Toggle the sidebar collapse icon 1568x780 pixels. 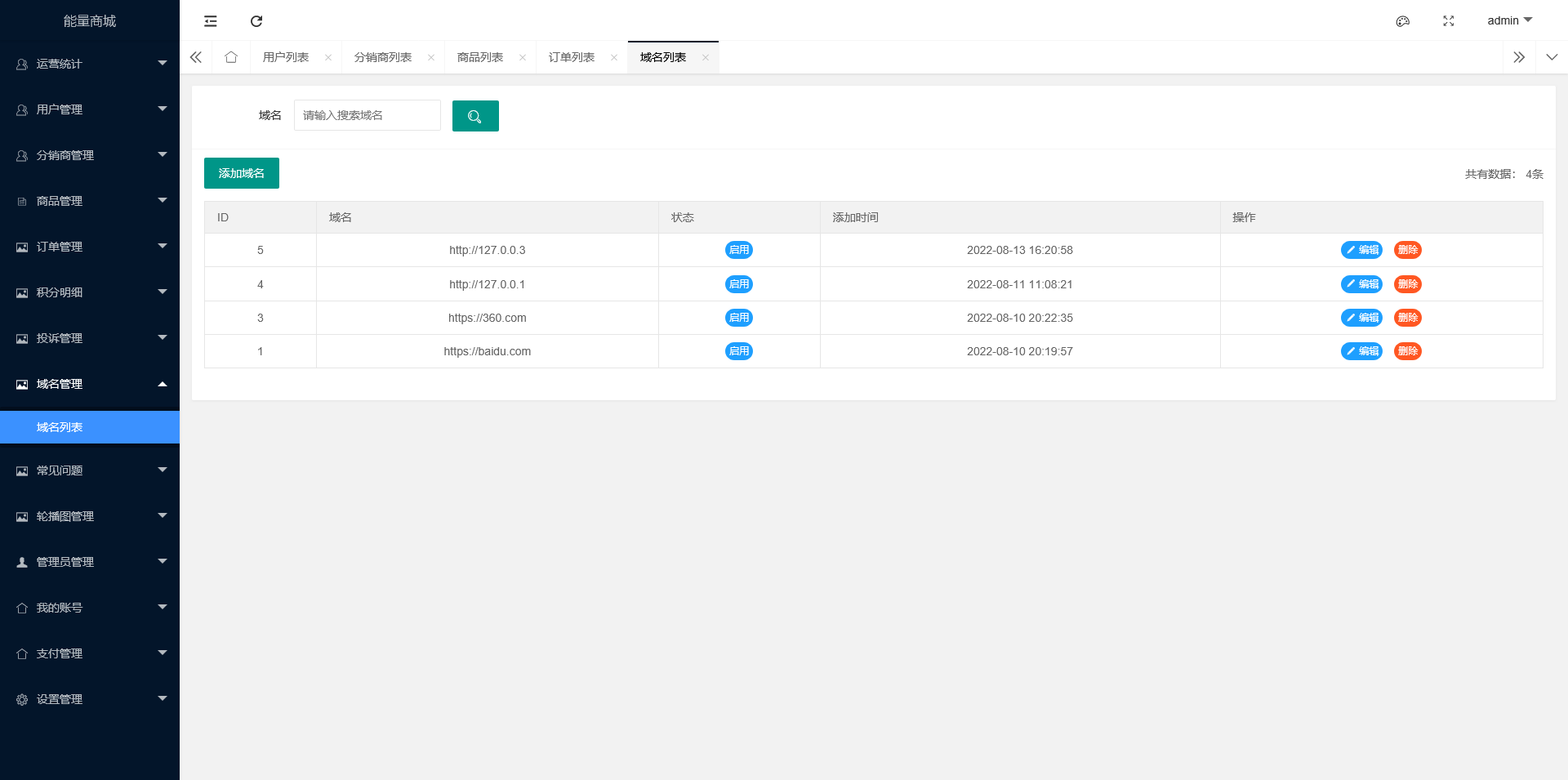pyautogui.click(x=211, y=21)
